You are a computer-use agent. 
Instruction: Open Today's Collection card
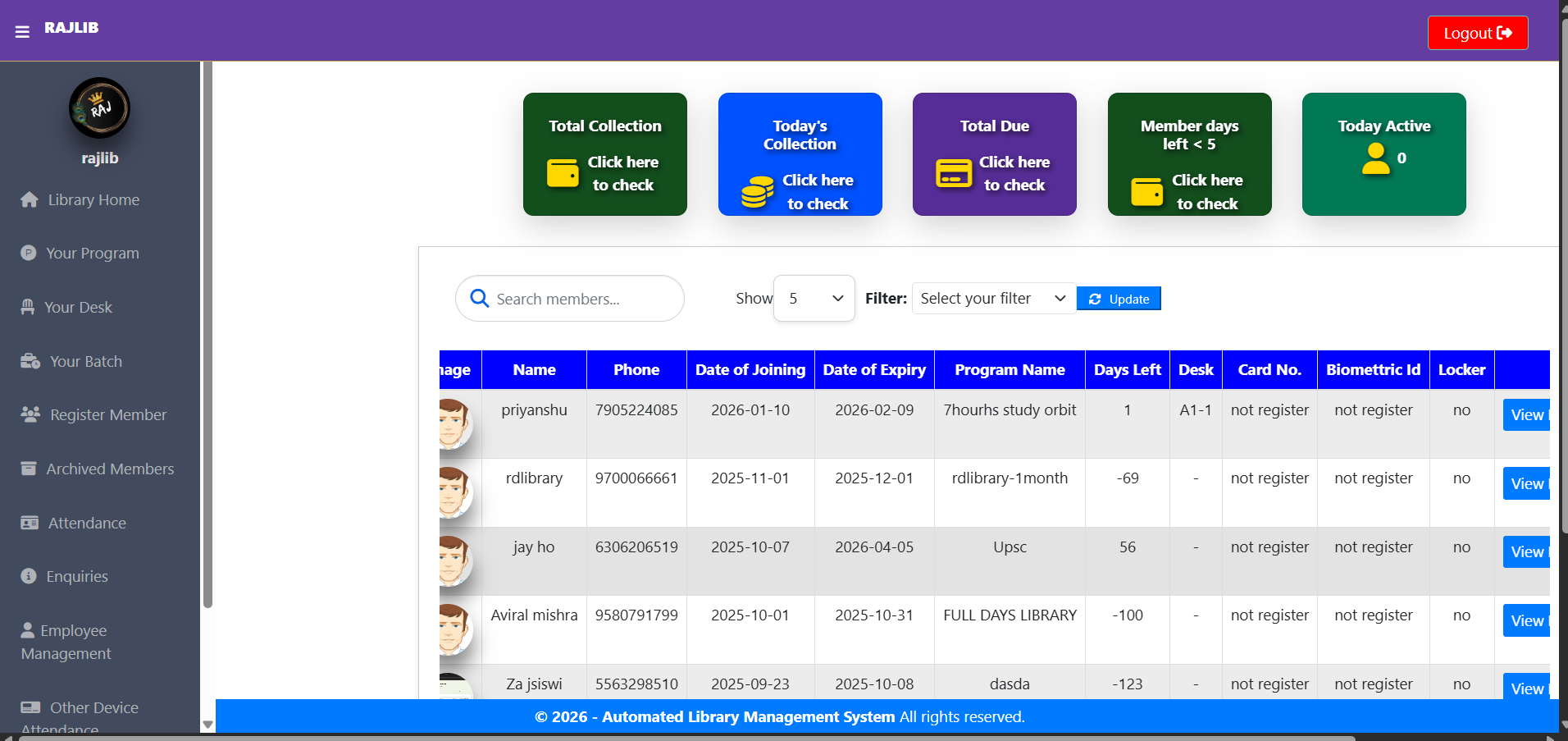pyautogui.click(x=800, y=154)
